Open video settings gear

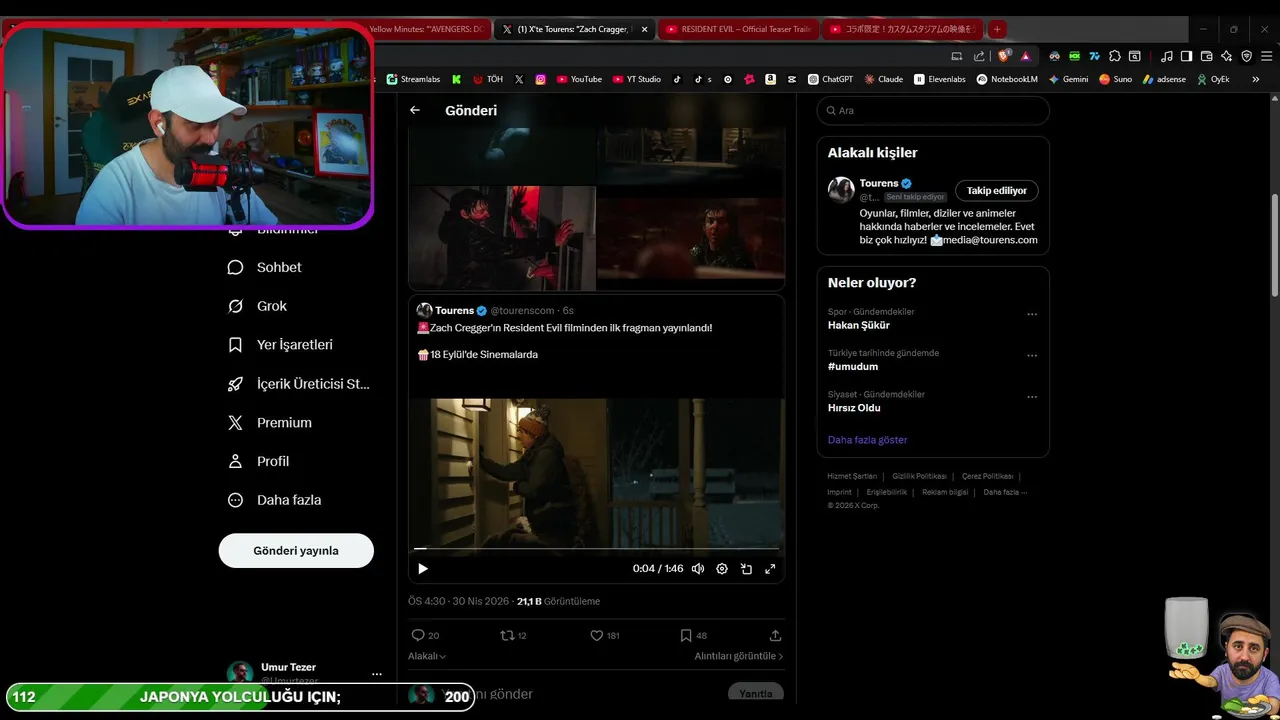click(722, 568)
